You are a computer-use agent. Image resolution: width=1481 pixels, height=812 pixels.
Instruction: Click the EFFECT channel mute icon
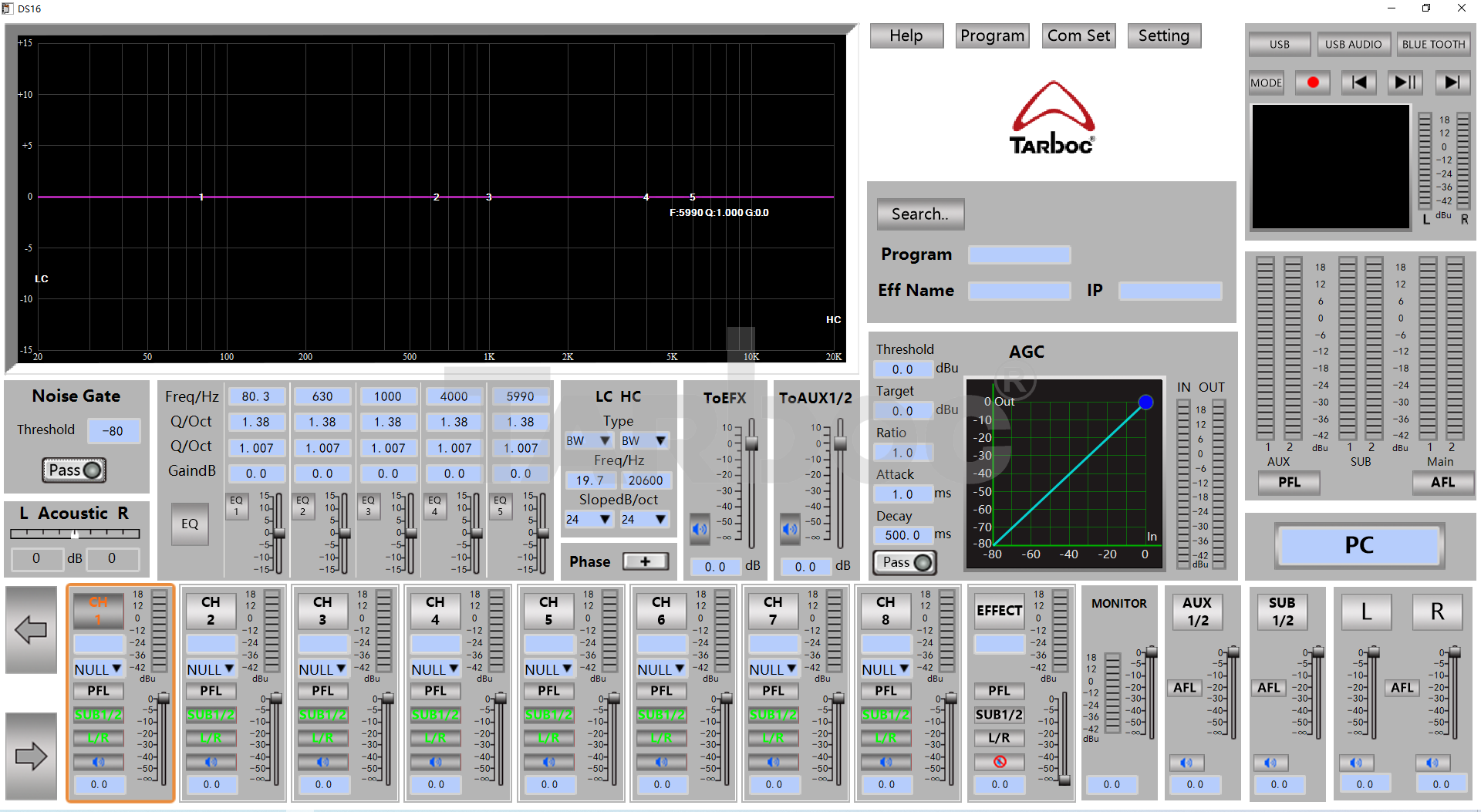1000,762
